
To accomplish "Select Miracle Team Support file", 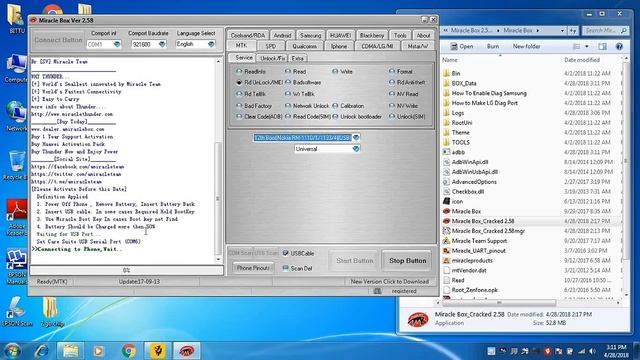I will point(479,241).
